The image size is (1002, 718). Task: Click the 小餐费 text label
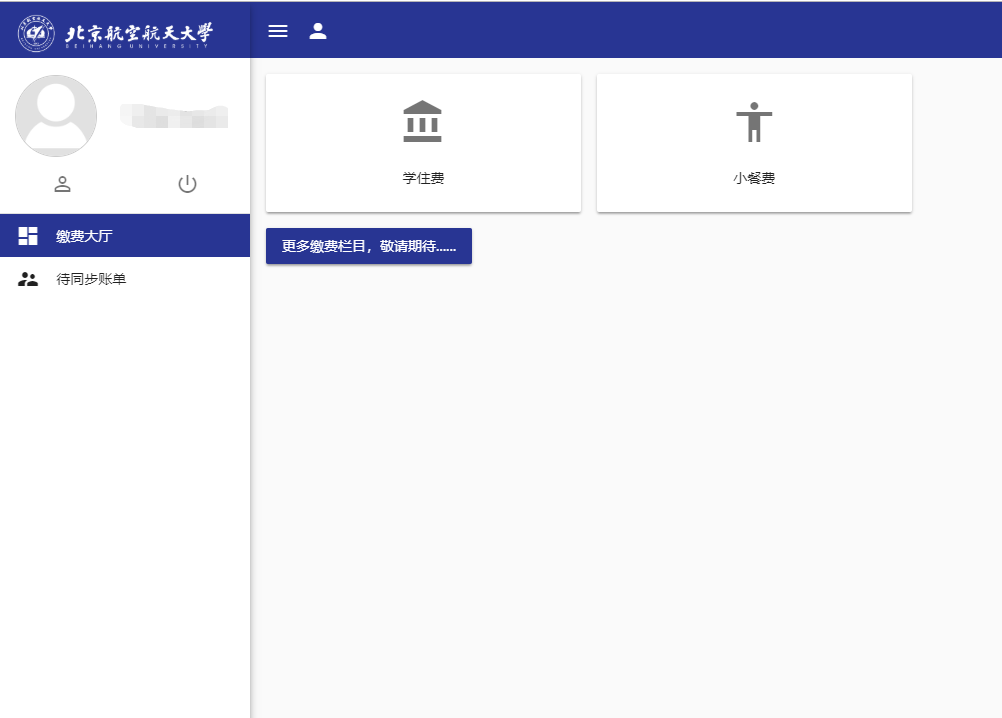click(754, 179)
